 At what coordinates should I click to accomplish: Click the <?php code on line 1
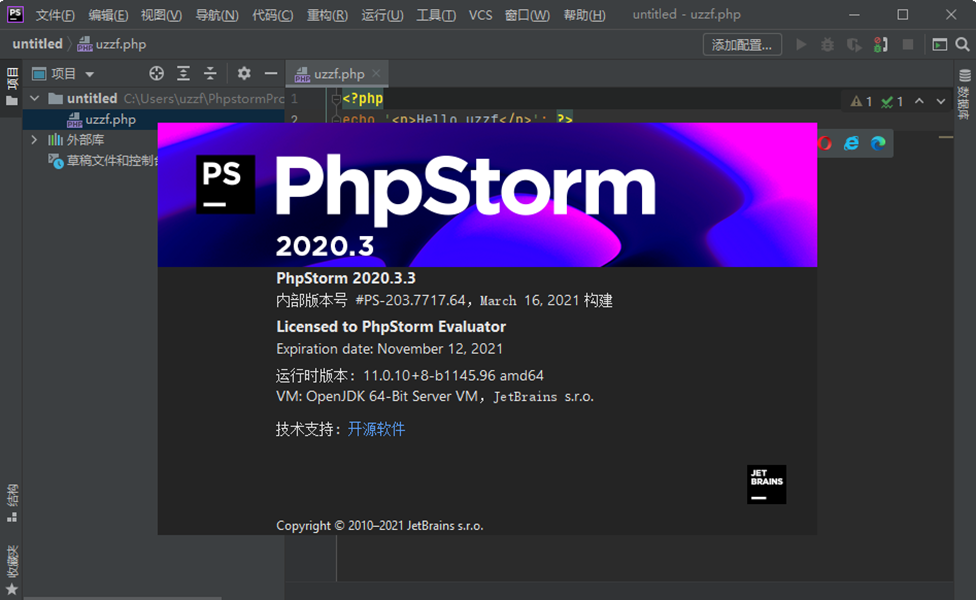(363, 98)
